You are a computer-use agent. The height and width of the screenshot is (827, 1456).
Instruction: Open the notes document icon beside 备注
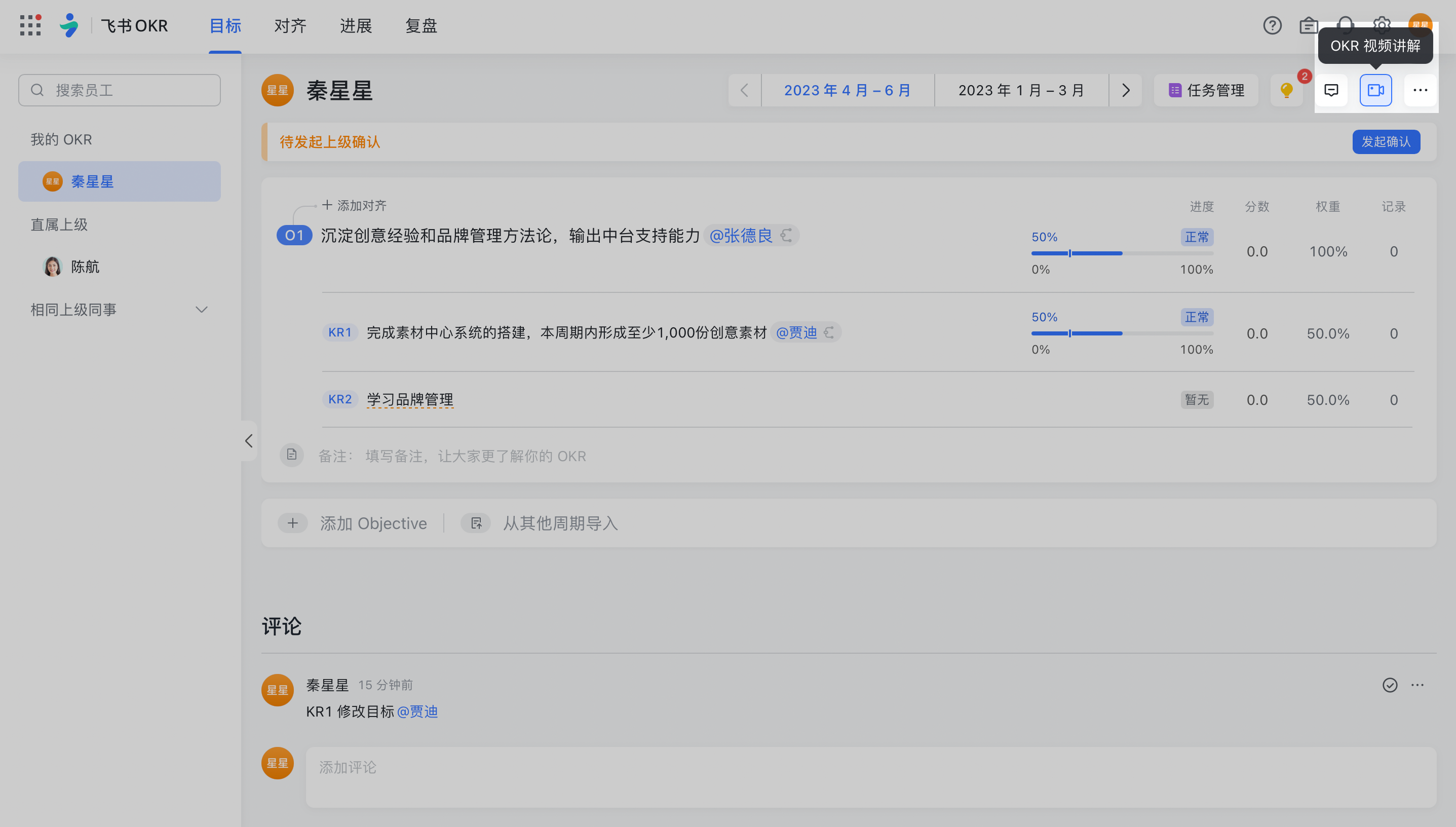[x=292, y=455]
